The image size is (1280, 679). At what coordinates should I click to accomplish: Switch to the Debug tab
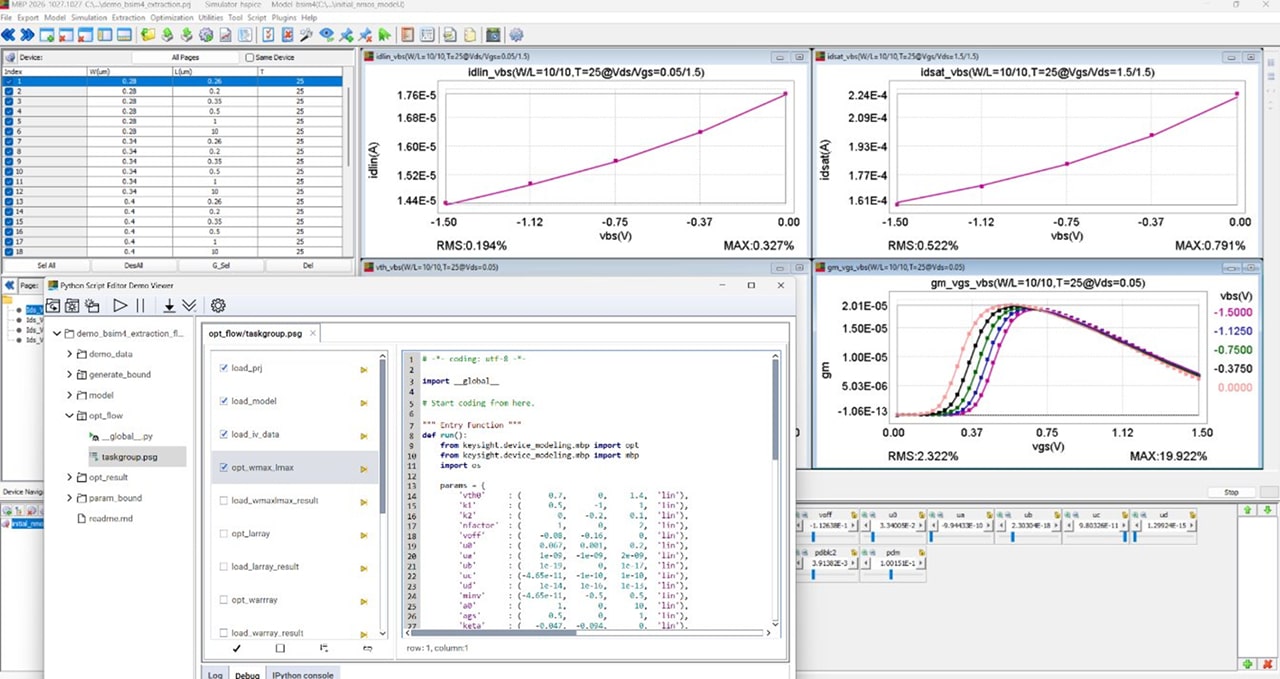(247, 674)
